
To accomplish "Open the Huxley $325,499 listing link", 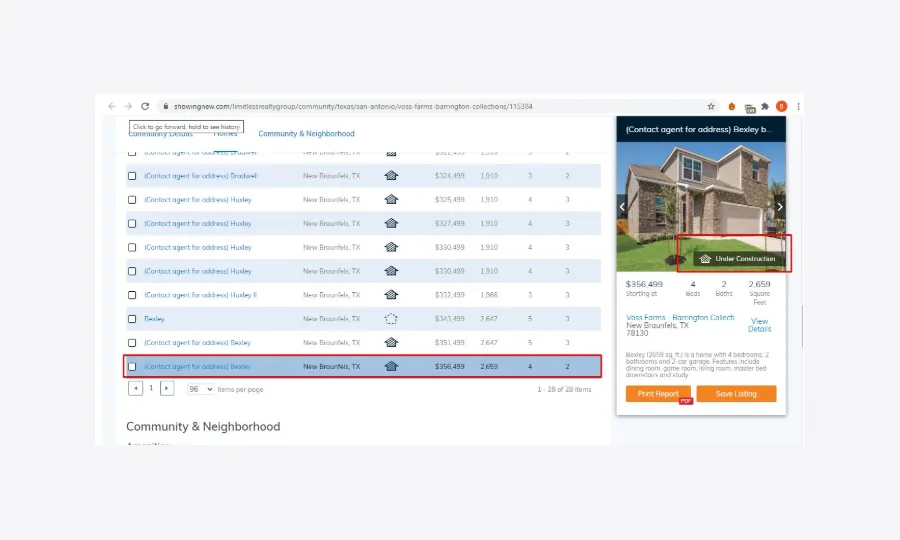I will click(198, 200).
